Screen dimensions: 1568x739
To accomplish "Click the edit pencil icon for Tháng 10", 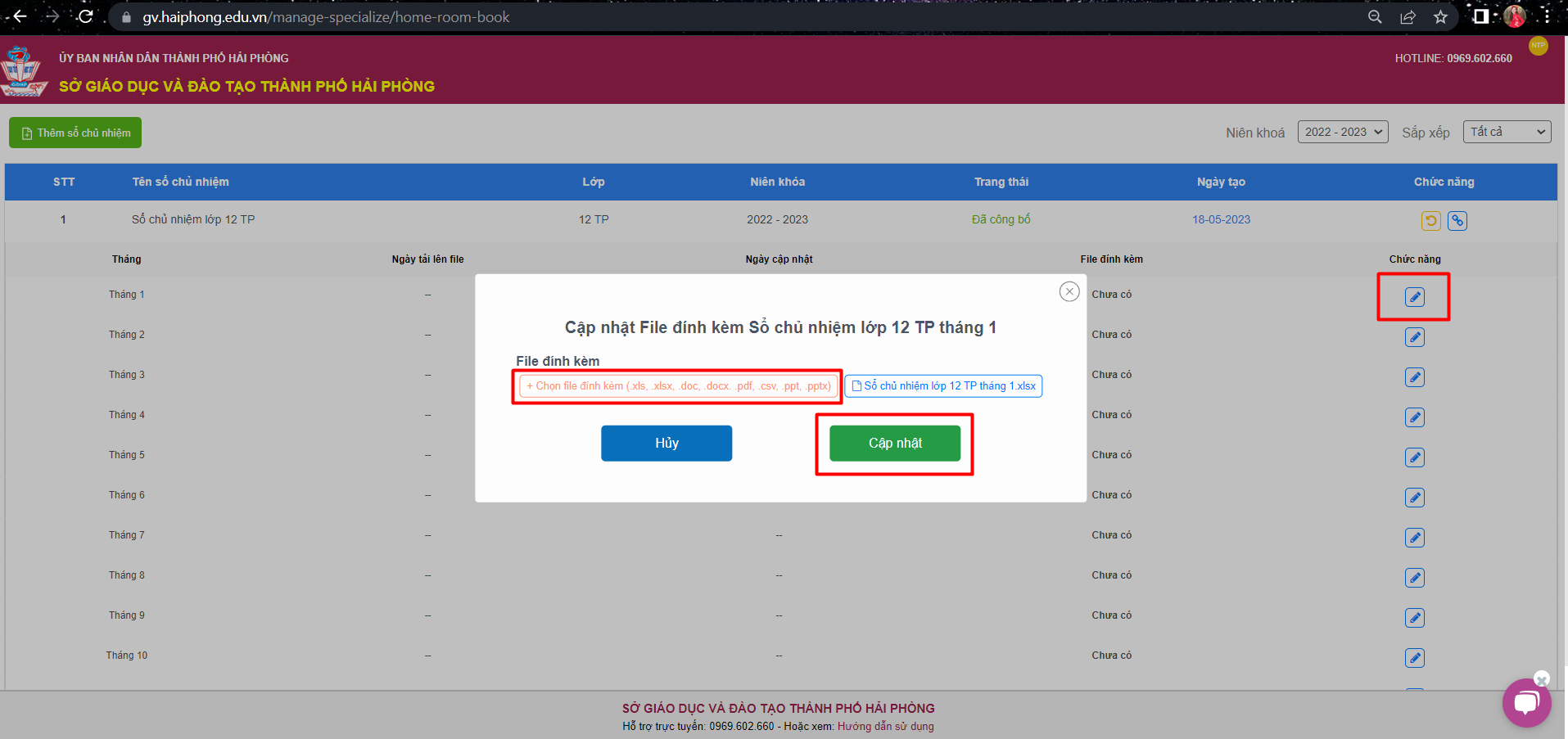I will point(1414,658).
